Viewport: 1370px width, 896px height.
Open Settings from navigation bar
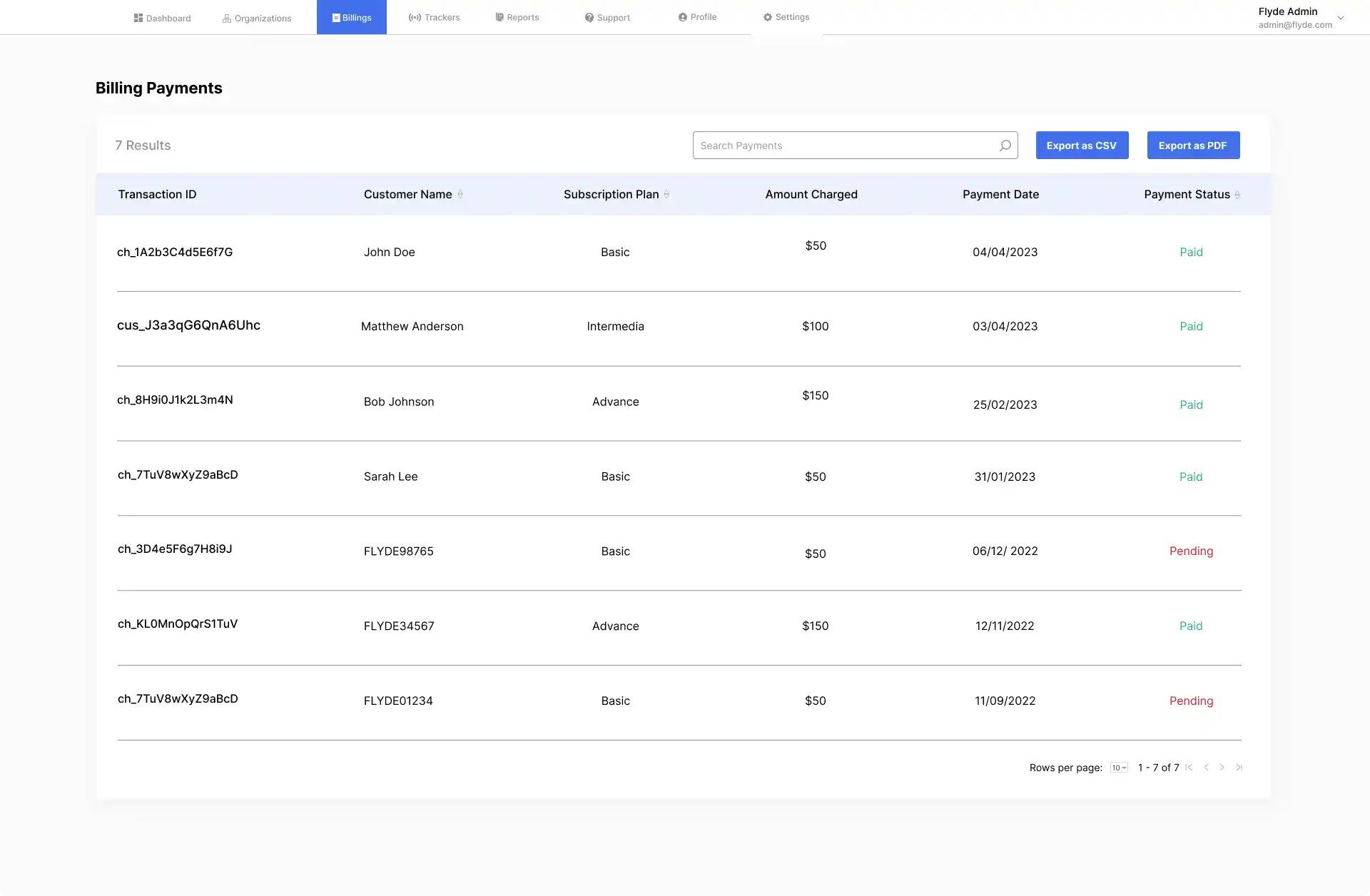786,17
